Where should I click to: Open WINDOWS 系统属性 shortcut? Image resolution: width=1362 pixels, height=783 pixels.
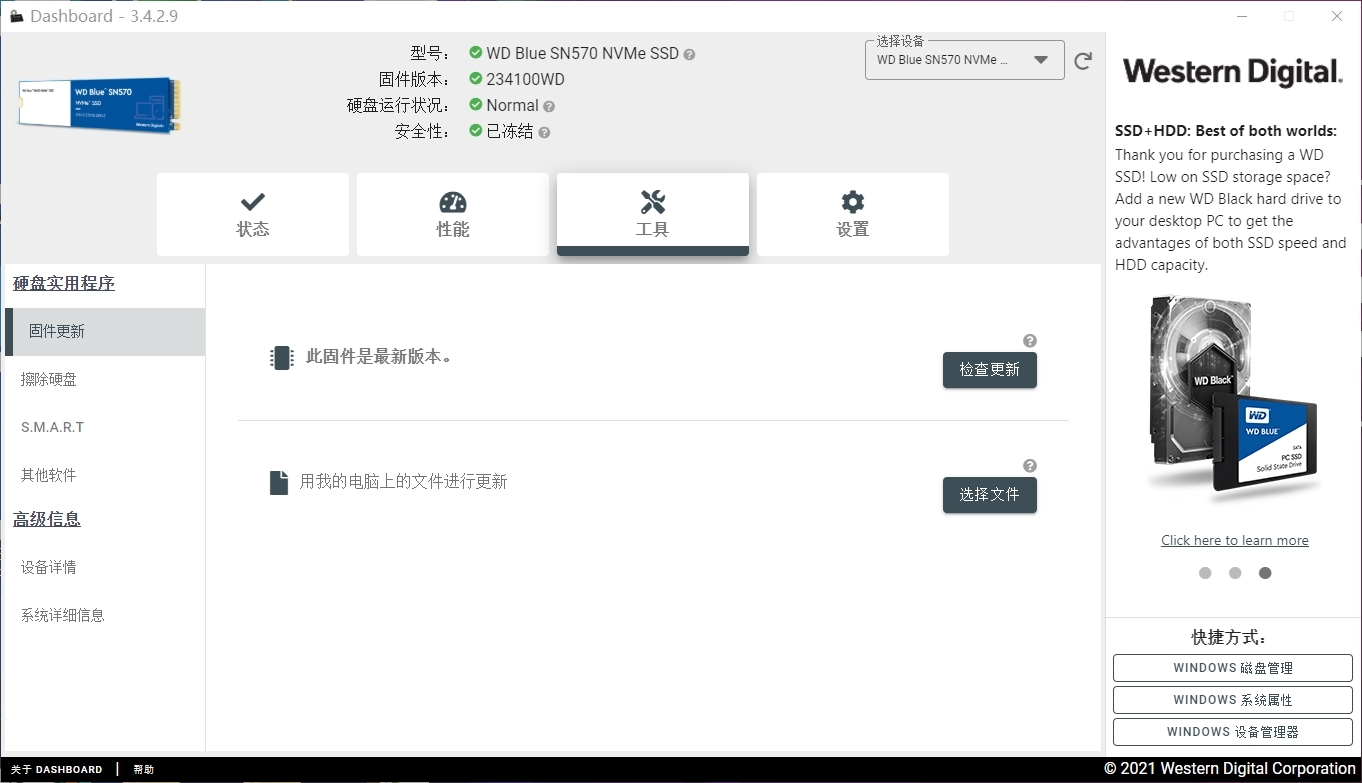click(1233, 700)
